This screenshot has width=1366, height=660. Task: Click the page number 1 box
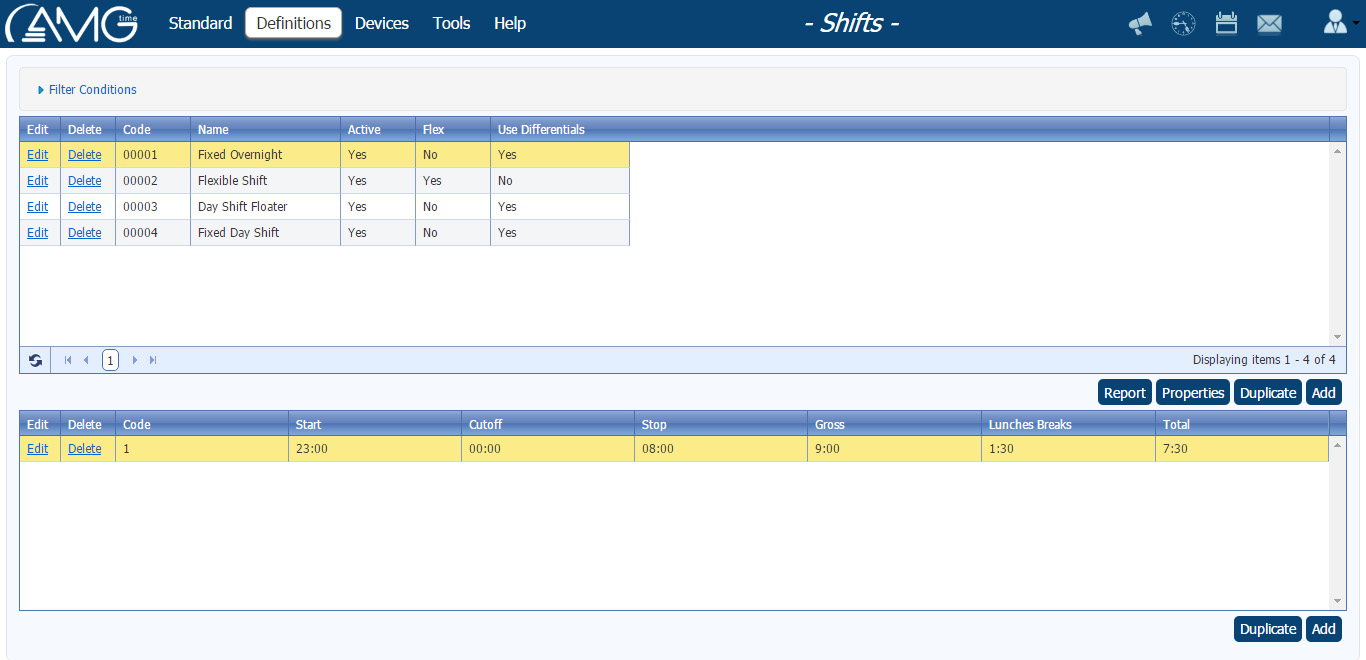coord(110,359)
